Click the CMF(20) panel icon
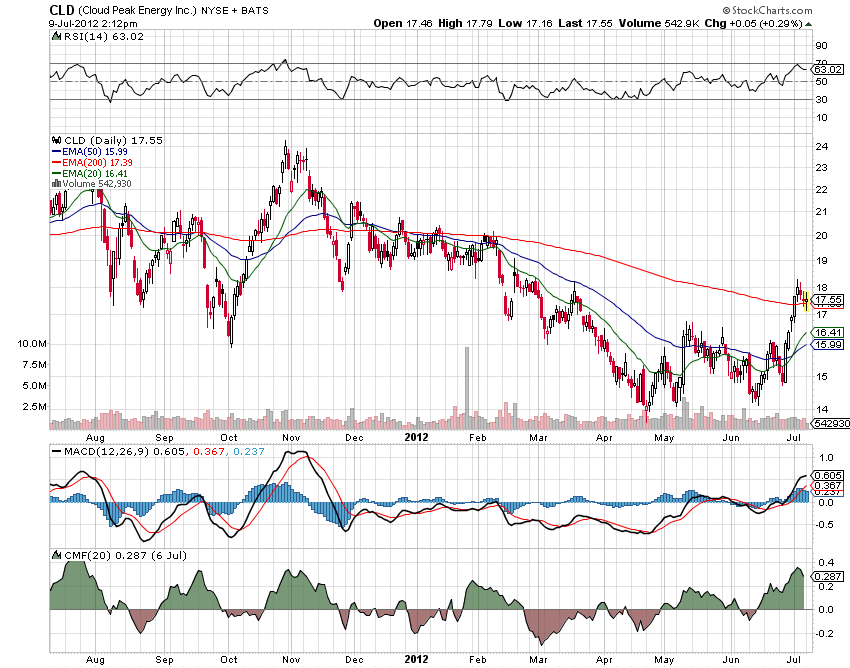 pos(56,555)
